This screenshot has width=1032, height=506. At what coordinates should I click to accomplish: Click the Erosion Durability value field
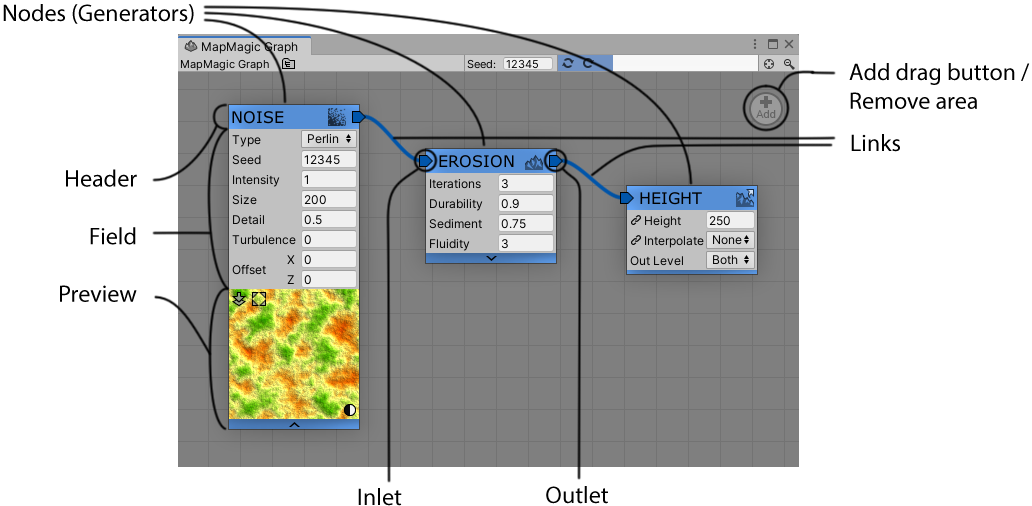coord(525,204)
